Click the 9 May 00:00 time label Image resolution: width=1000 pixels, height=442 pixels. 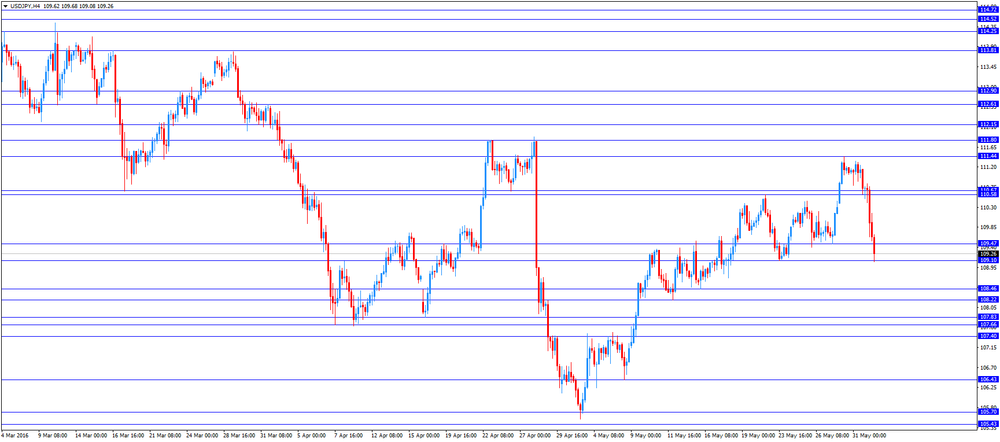pos(645,436)
